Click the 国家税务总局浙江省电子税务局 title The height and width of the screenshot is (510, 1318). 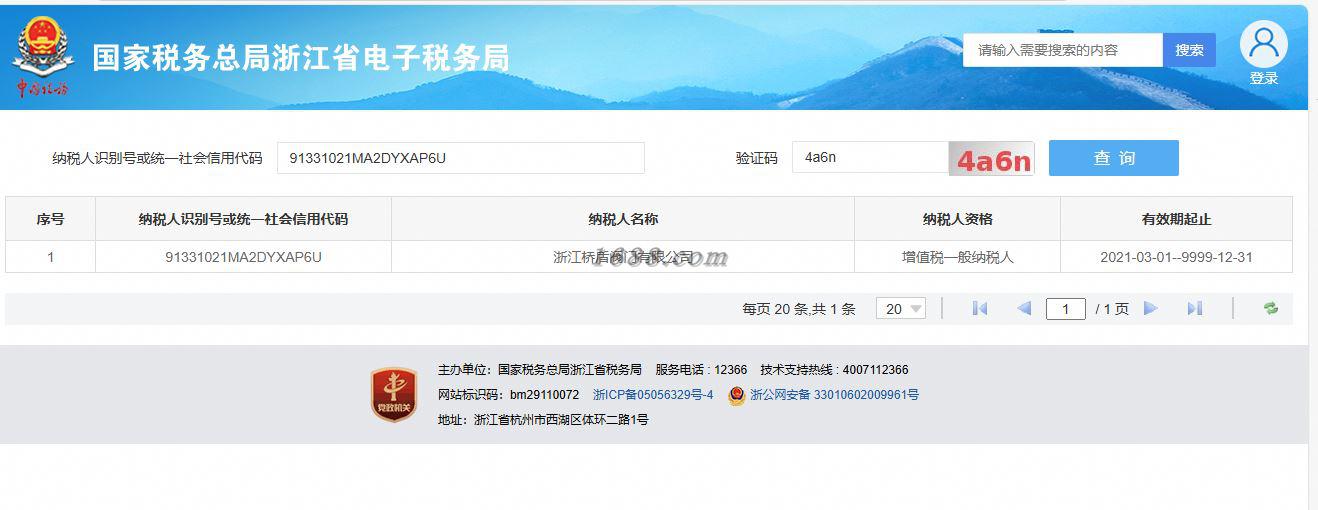coord(301,58)
